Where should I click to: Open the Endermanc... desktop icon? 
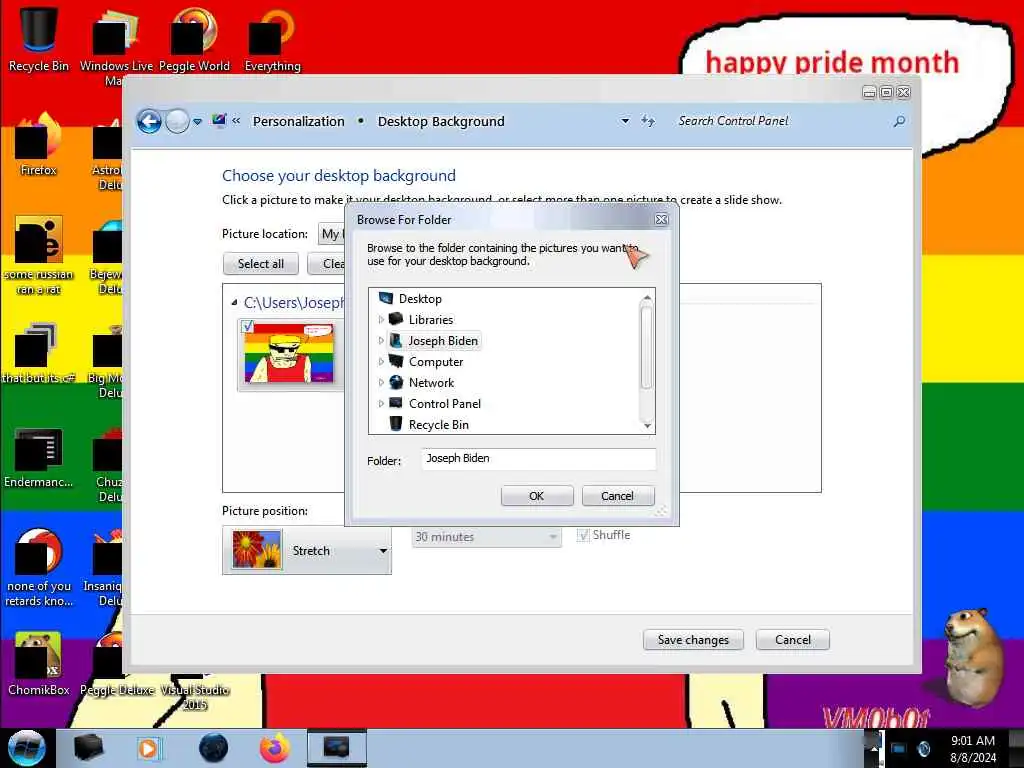(x=39, y=457)
